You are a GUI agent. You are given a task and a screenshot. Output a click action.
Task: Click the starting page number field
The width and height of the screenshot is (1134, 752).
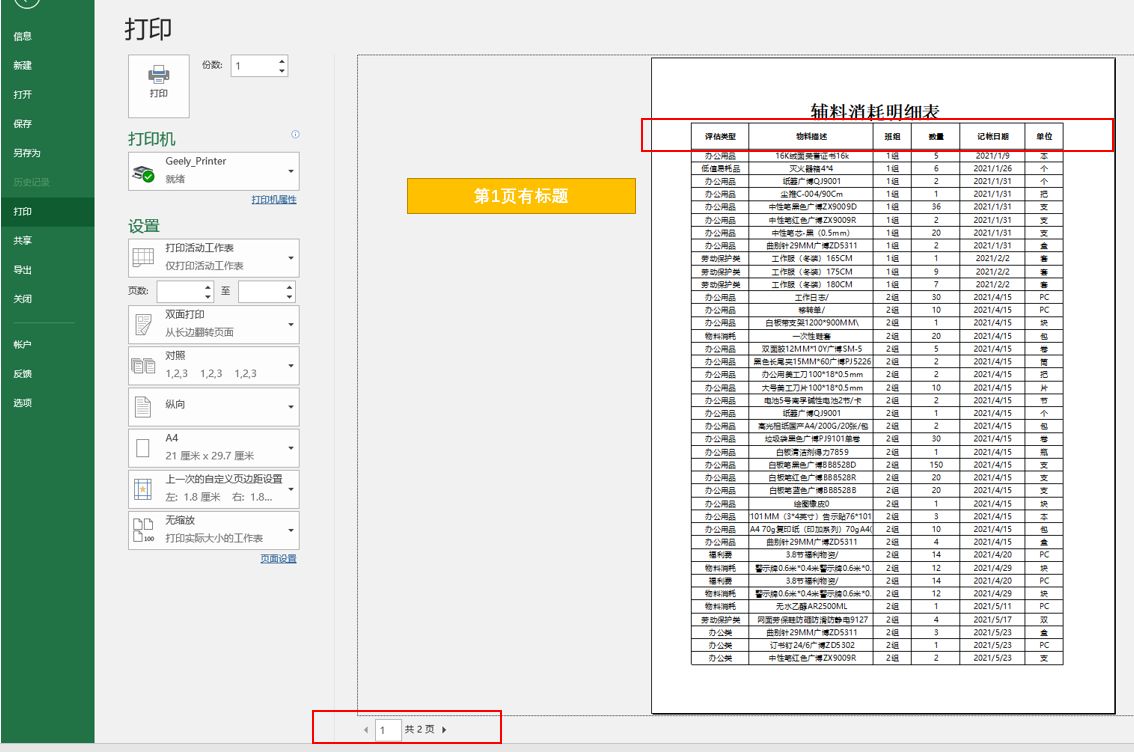click(180, 291)
